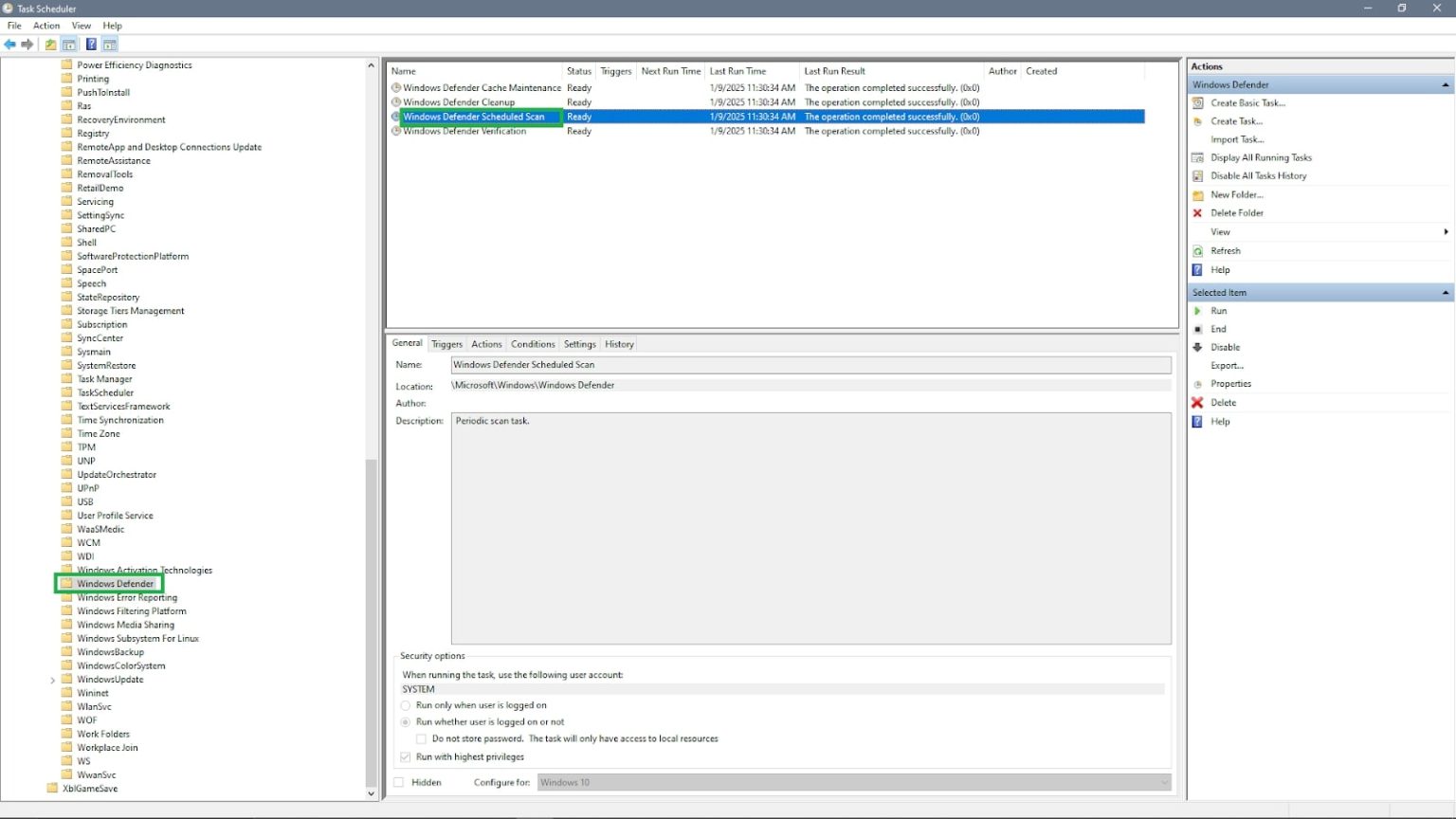
Task: Enable Run only when user is logged on
Action: 406,705
